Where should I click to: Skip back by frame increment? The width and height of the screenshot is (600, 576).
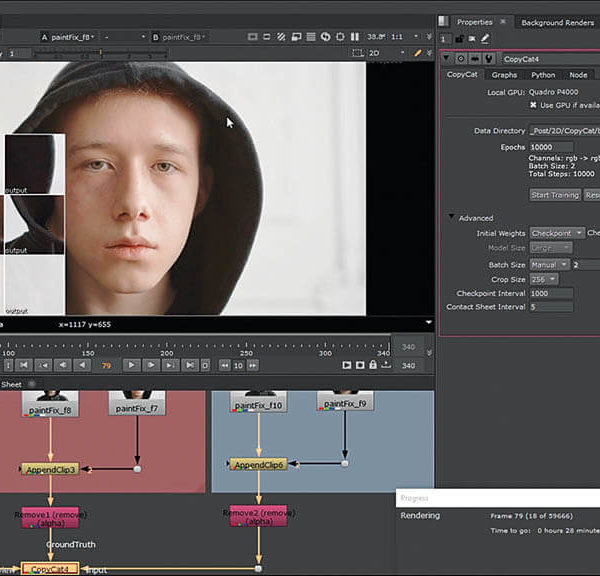(225, 366)
